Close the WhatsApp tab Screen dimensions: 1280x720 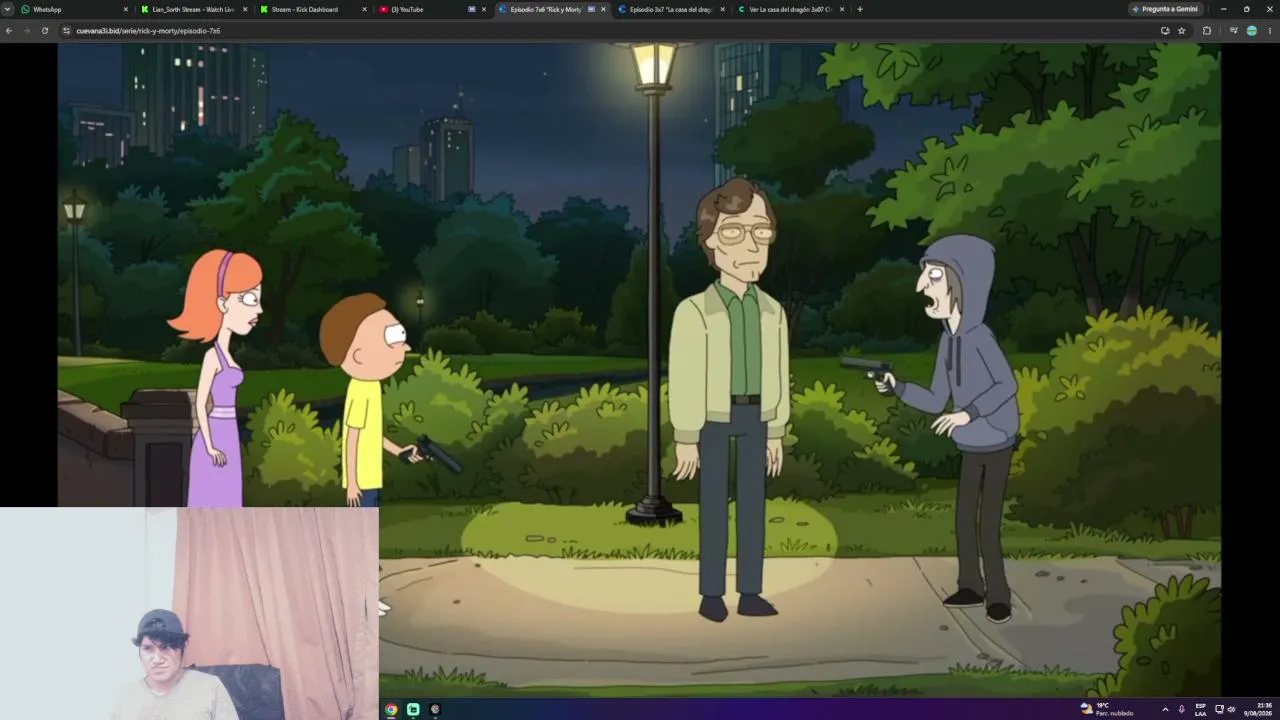126,9
